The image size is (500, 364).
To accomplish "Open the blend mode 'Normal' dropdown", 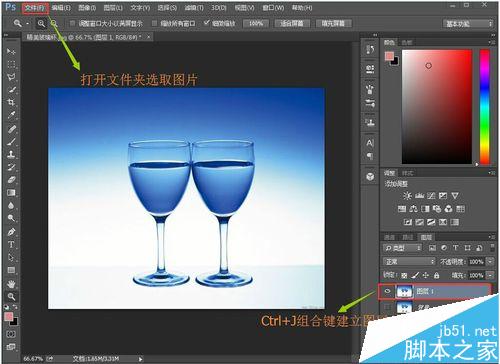I will [x=409, y=262].
